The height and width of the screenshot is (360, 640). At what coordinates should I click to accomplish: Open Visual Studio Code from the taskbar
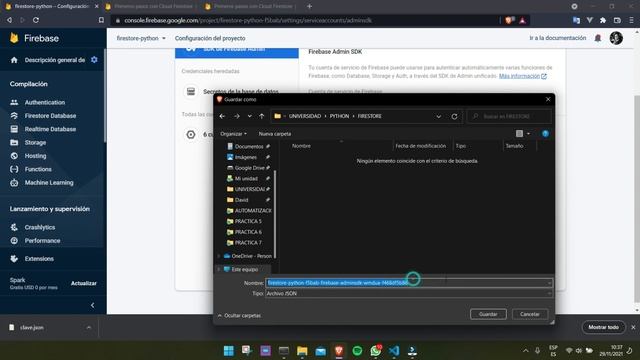[394, 351]
